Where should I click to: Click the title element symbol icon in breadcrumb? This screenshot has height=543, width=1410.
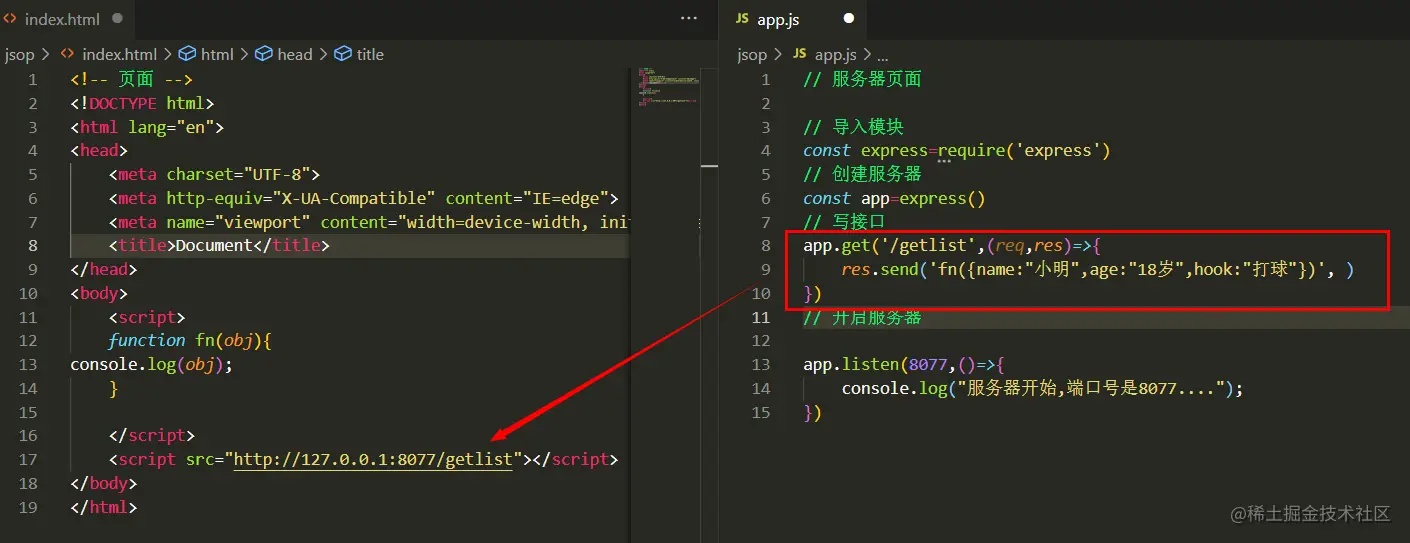(343, 54)
